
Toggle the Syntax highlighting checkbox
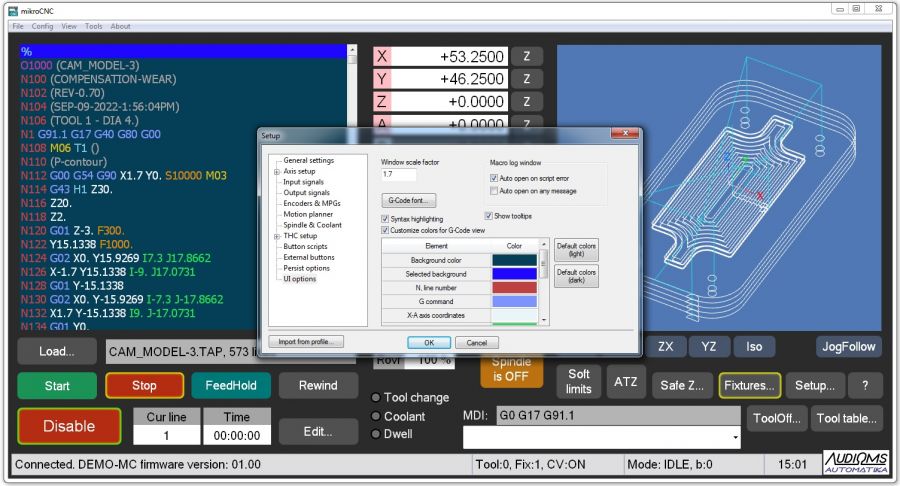coord(386,218)
